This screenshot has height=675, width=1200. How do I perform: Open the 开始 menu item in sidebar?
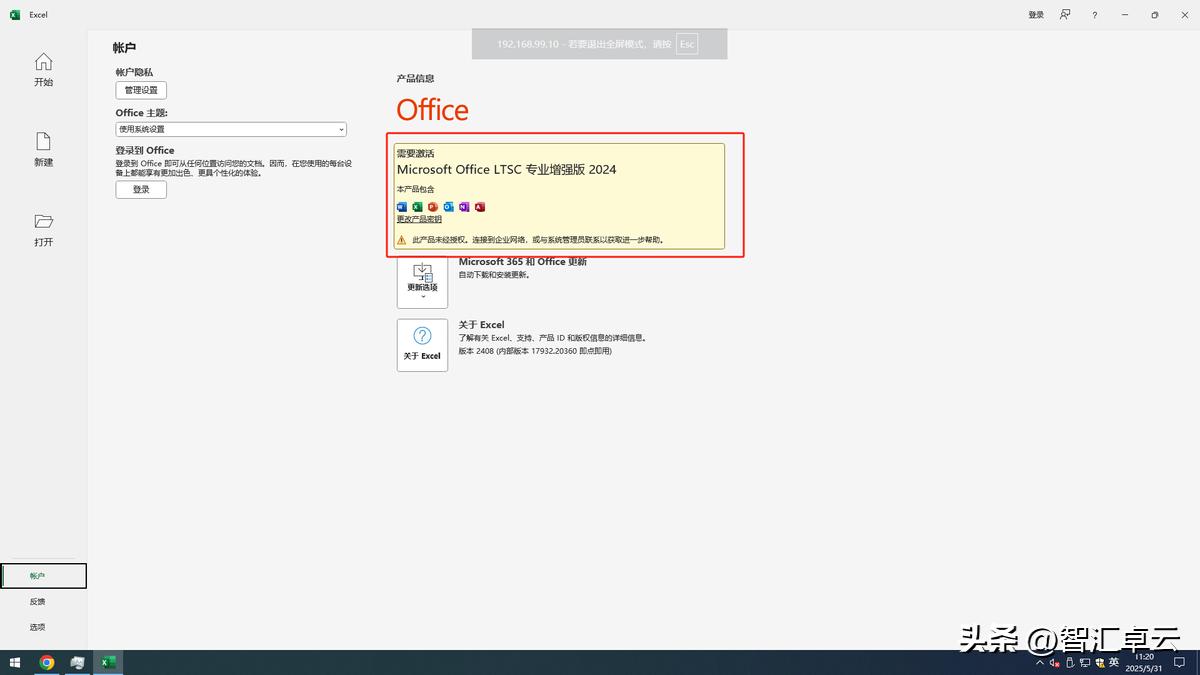point(43,71)
